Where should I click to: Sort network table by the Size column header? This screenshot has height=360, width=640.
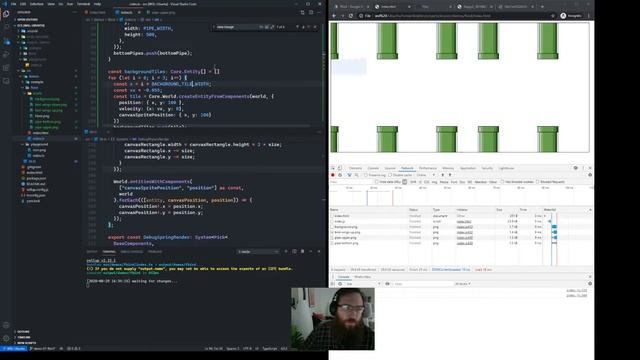[x=506, y=210]
